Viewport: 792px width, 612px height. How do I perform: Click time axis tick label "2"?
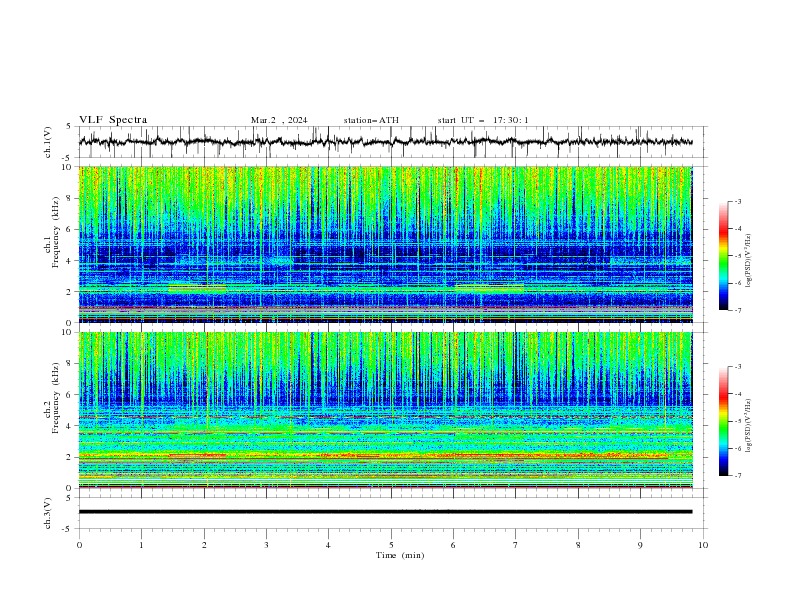(x=204, y=545)
